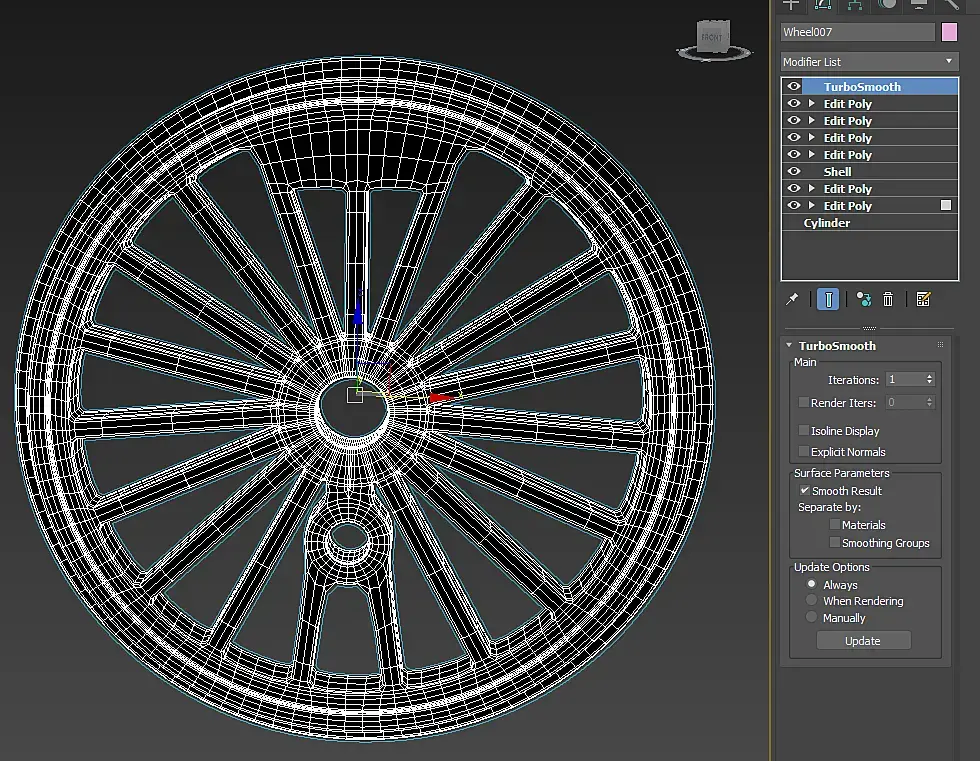Screen dimensions: 980x761
Task: Collapse the TurboSmooth rollout
Action: pos(789,346)
